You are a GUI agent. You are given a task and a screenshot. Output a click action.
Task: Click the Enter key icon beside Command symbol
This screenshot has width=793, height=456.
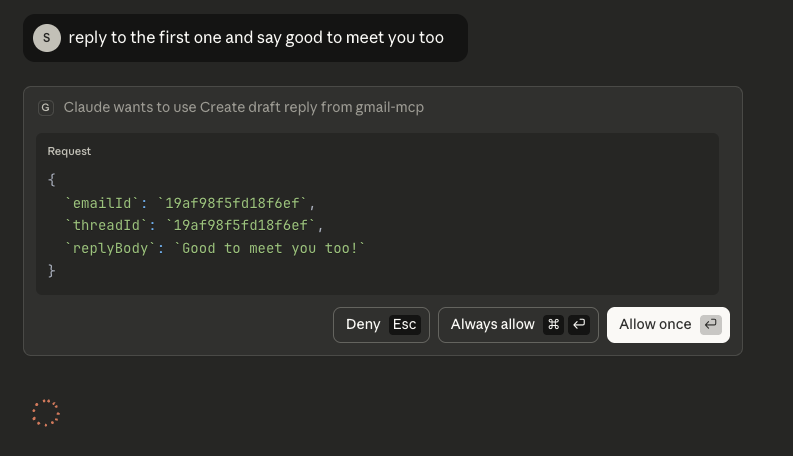(x=578, y=325)
